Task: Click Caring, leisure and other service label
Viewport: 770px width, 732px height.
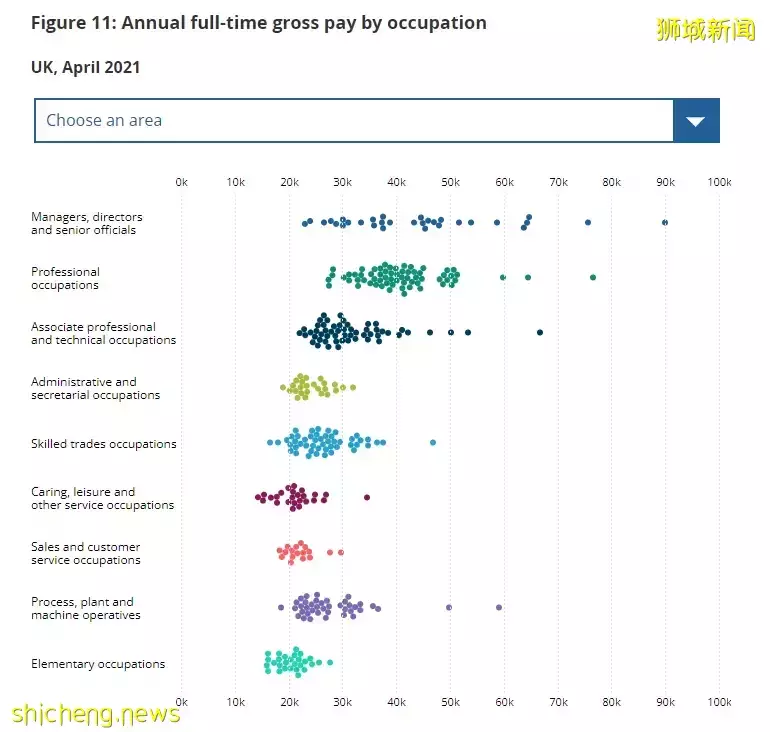Action: [x=102, y=498]
